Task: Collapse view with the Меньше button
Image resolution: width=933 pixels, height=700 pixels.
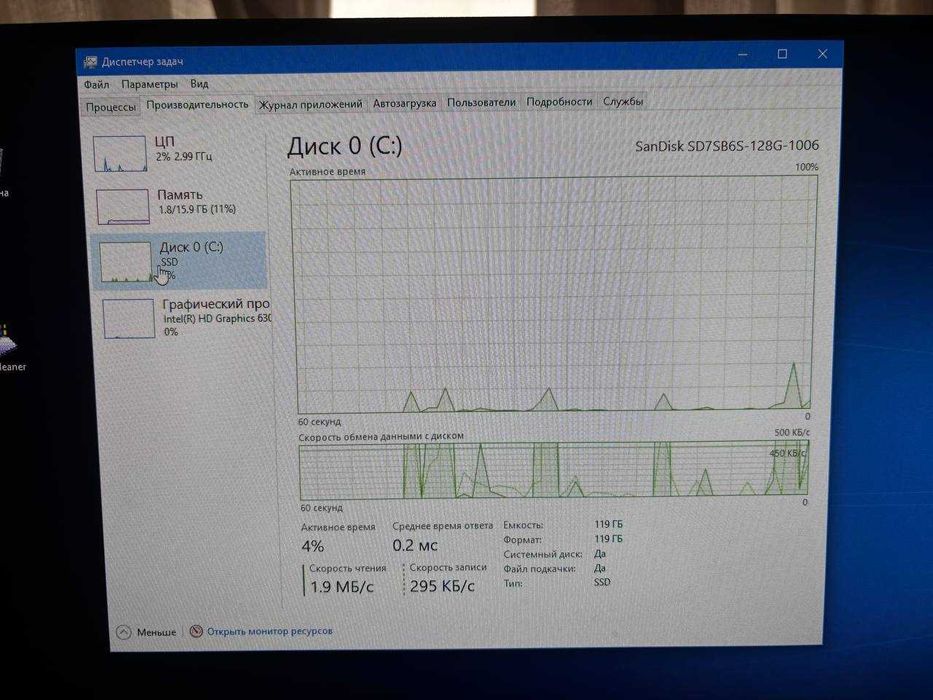Action: 146,632
